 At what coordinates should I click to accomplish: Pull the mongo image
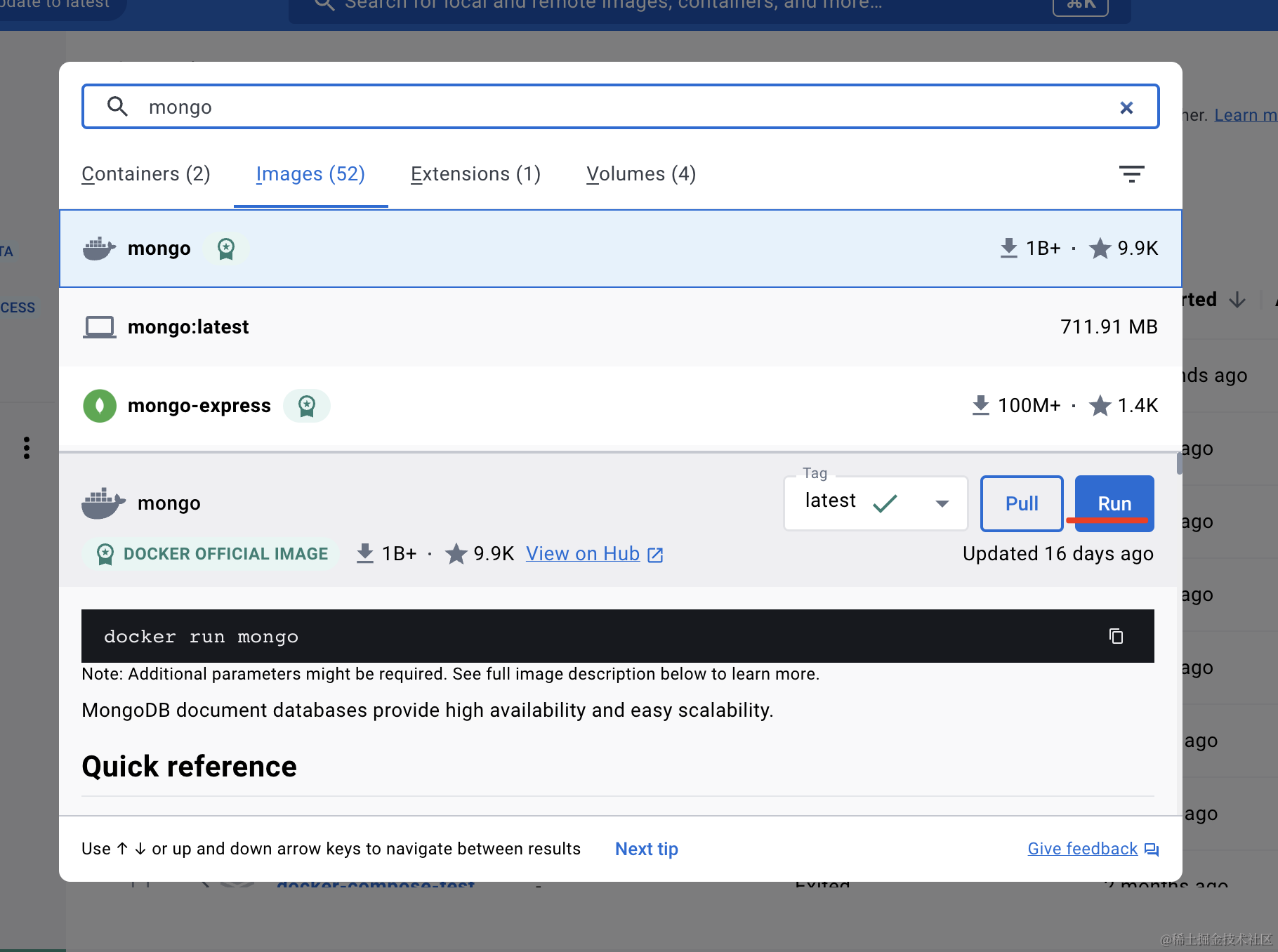coord(1022,503)
